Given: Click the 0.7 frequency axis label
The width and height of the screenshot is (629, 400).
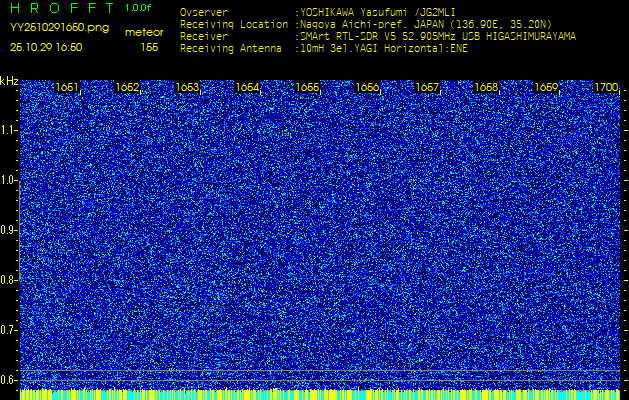Looking at the screenshot, I should 8,330.
